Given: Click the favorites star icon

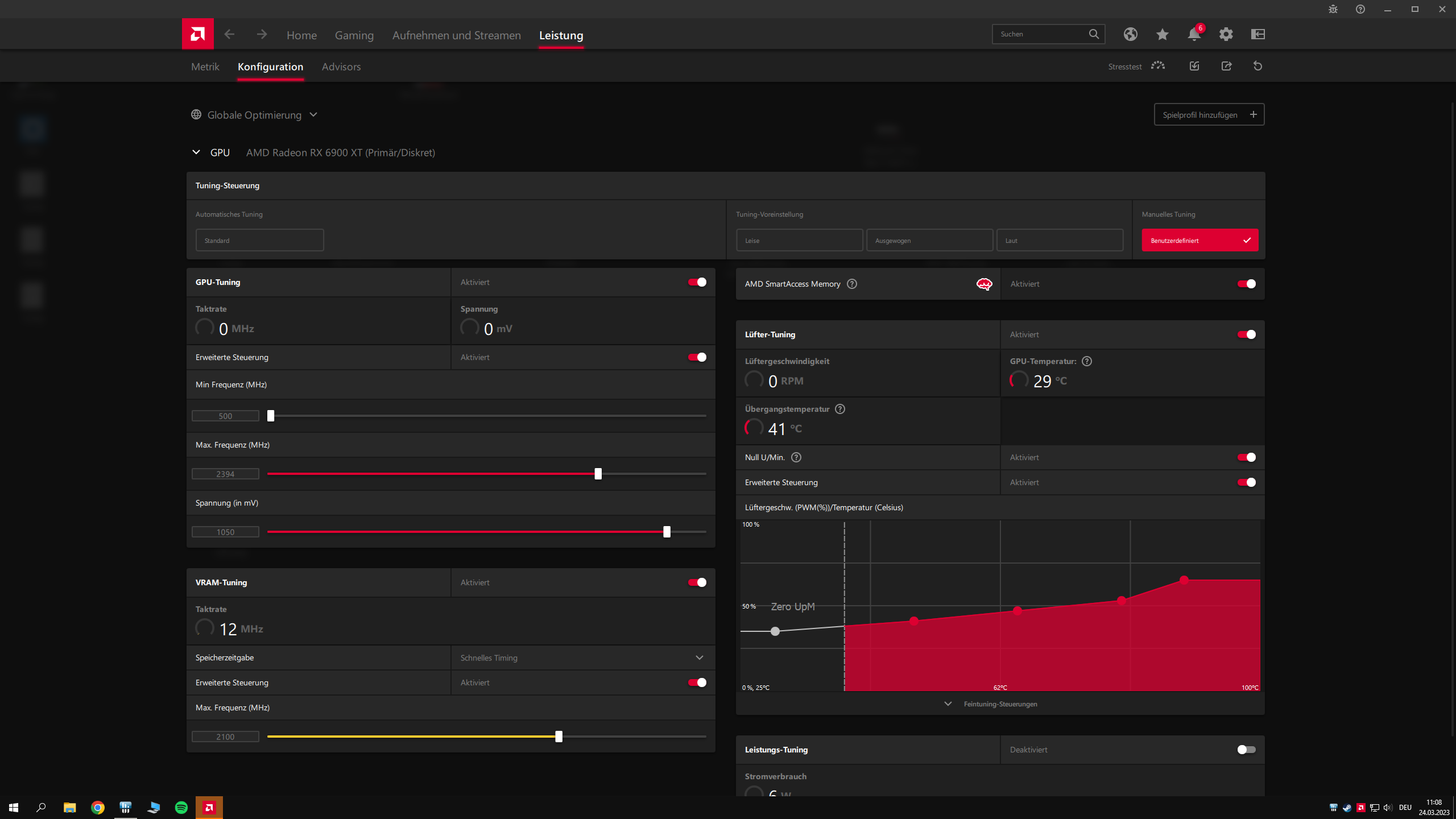Looking at the screenshot, I should 1162,34.
